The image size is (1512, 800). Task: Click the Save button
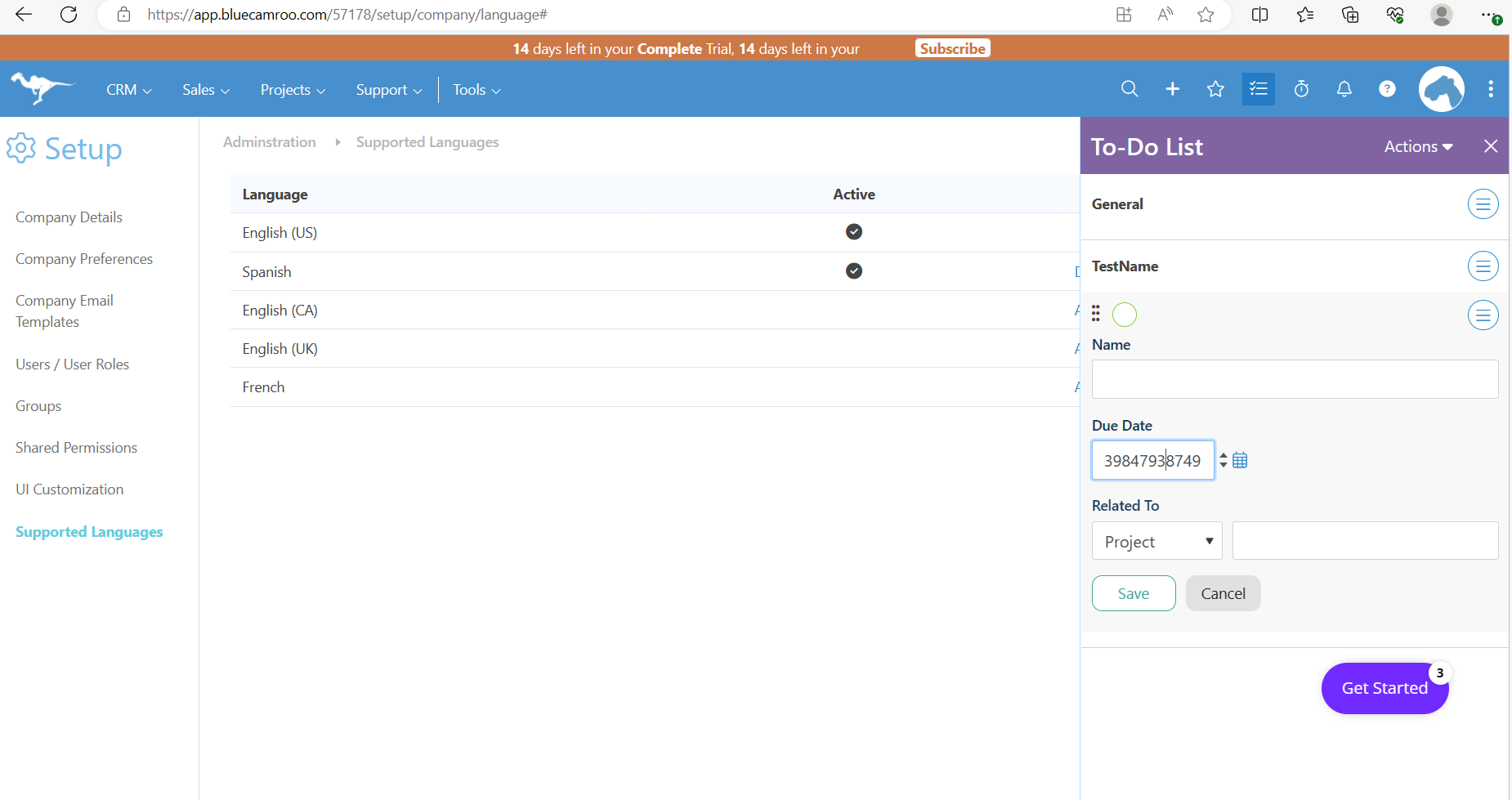1134,593
